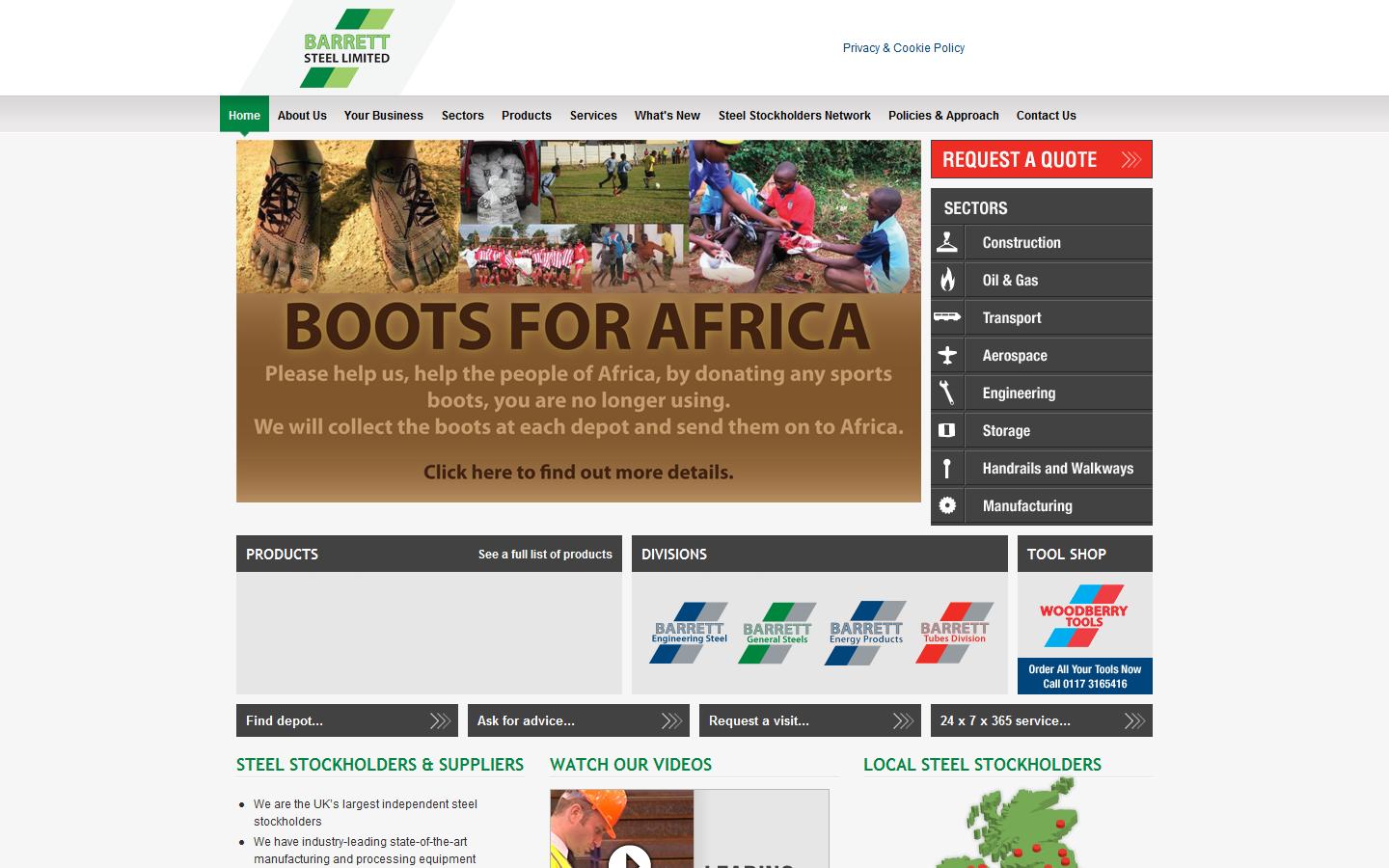Open the Barrett Engineering Steel division logo
The width and height of the screenshot is (1389, 868).
tap(687, 632)
